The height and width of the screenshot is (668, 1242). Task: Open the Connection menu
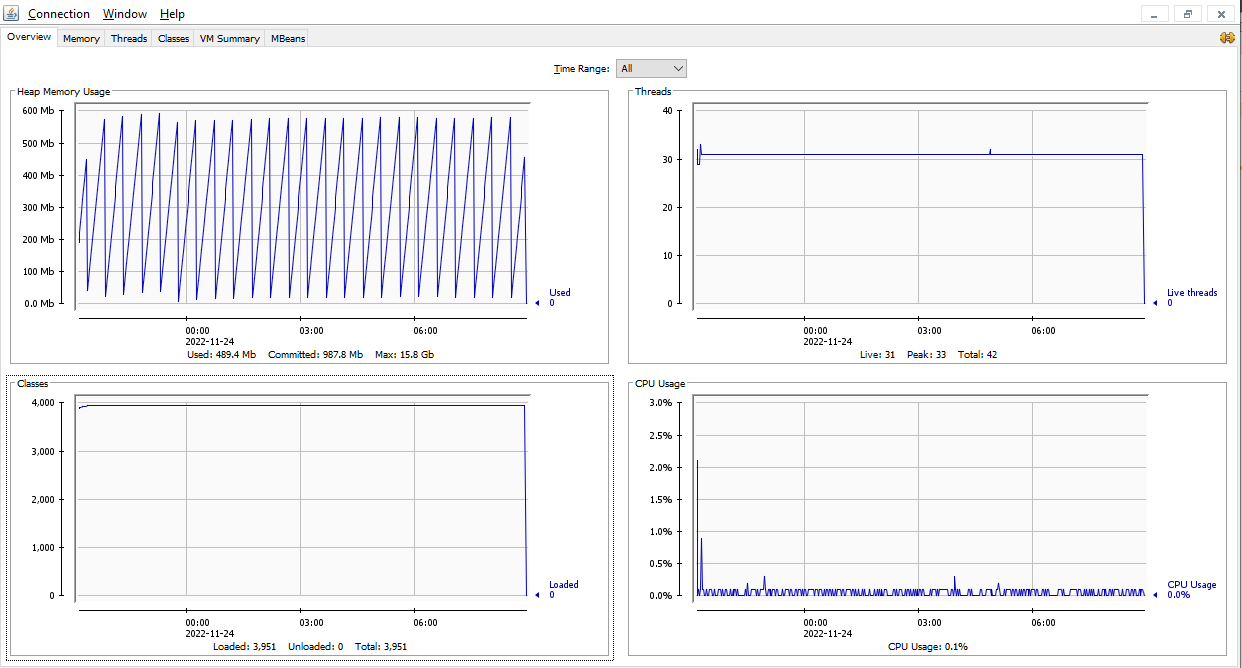coord(58,14)
